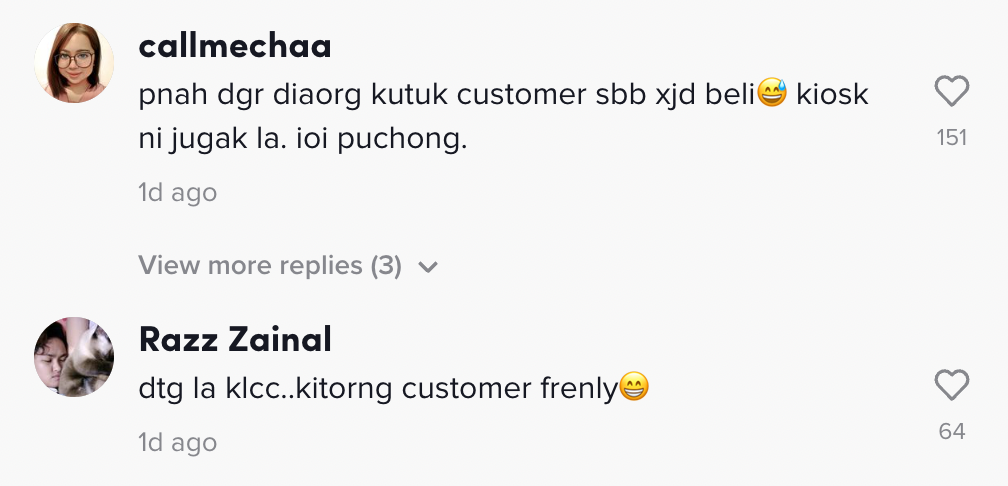Screen dimensions: 1008x486
Task: Visit the Razz Zainal username link
Action: (235, 340)
